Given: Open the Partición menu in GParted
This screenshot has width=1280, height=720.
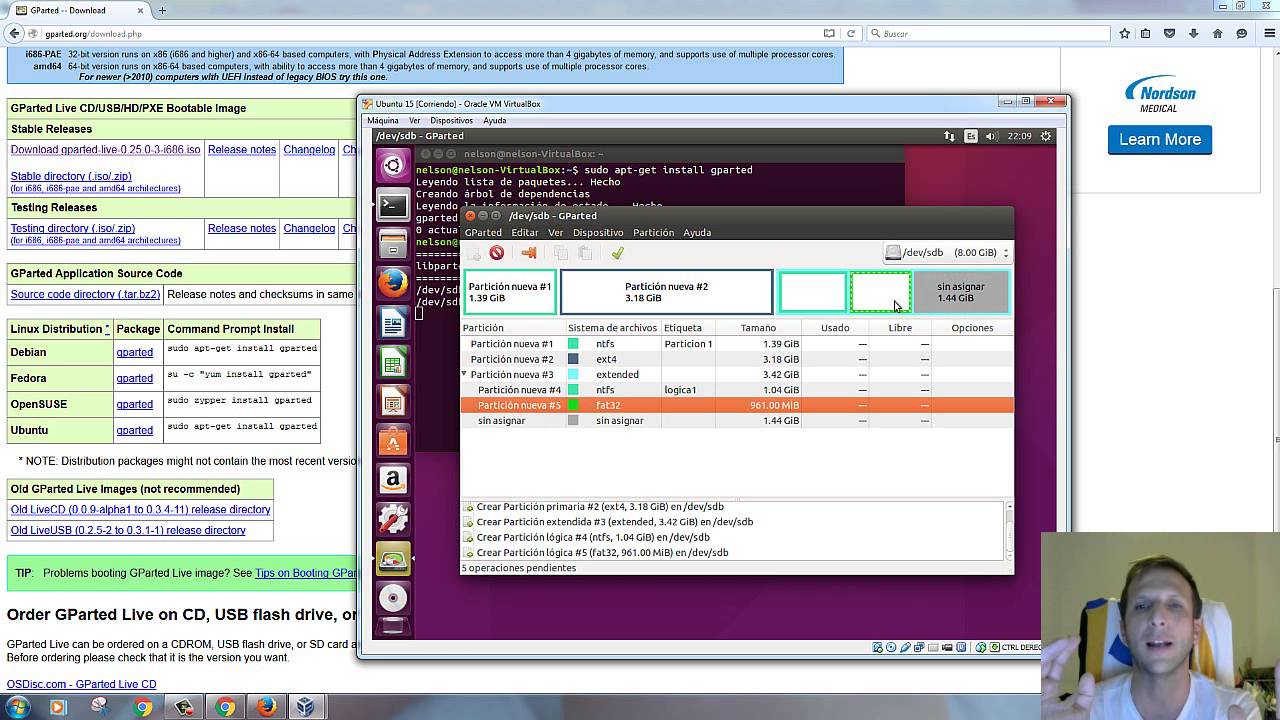Looking at the screenshot, I should coord(654,232).
